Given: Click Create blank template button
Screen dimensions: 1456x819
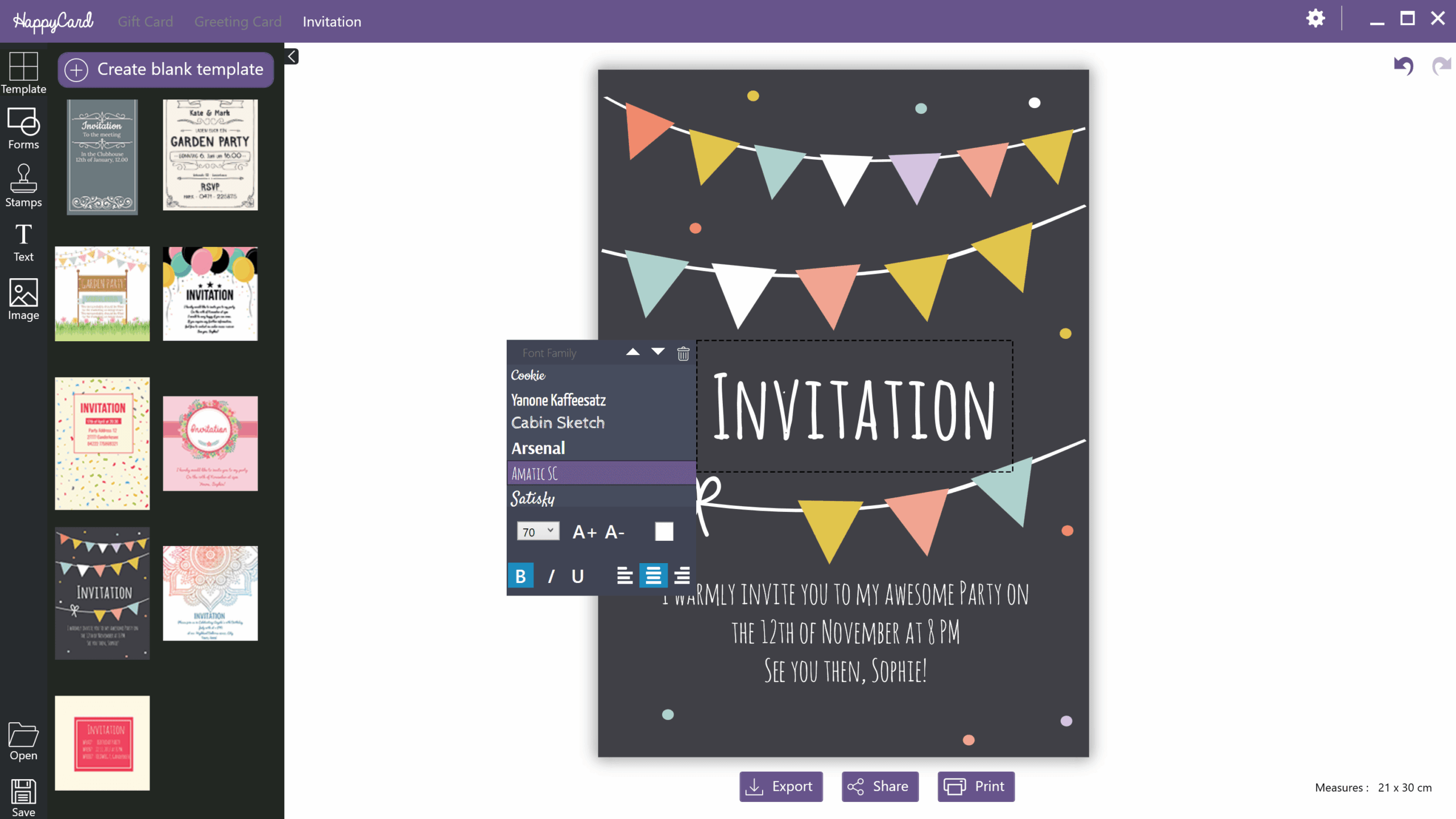Looking at the screenshot, I should tap(166, 69).
